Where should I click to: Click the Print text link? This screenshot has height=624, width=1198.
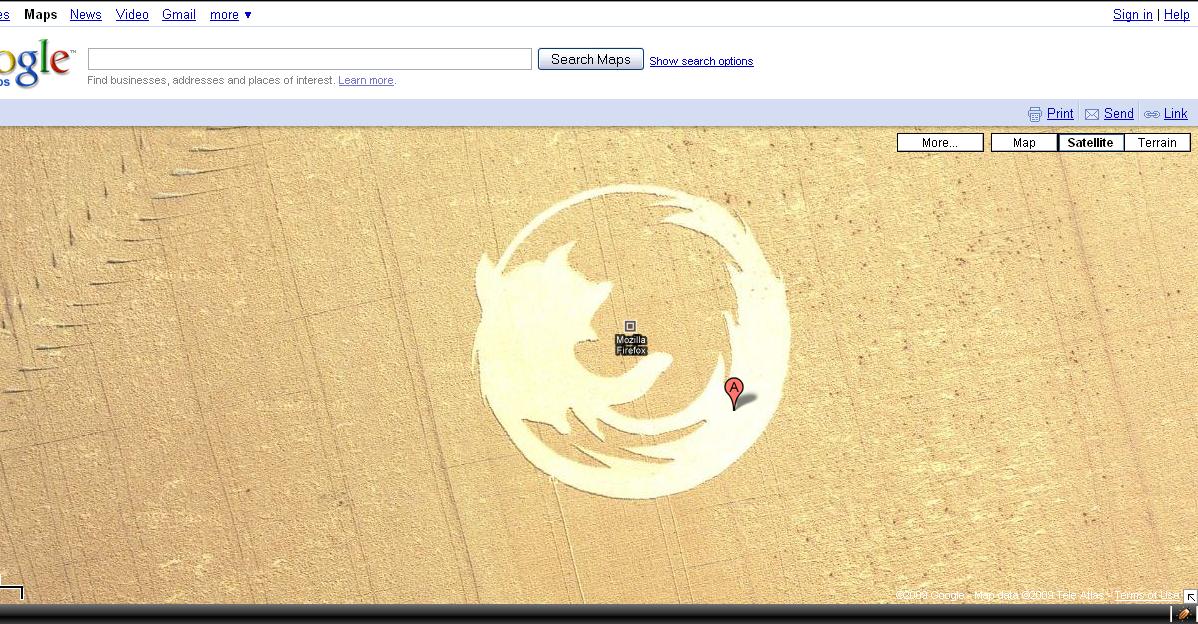1060,114
